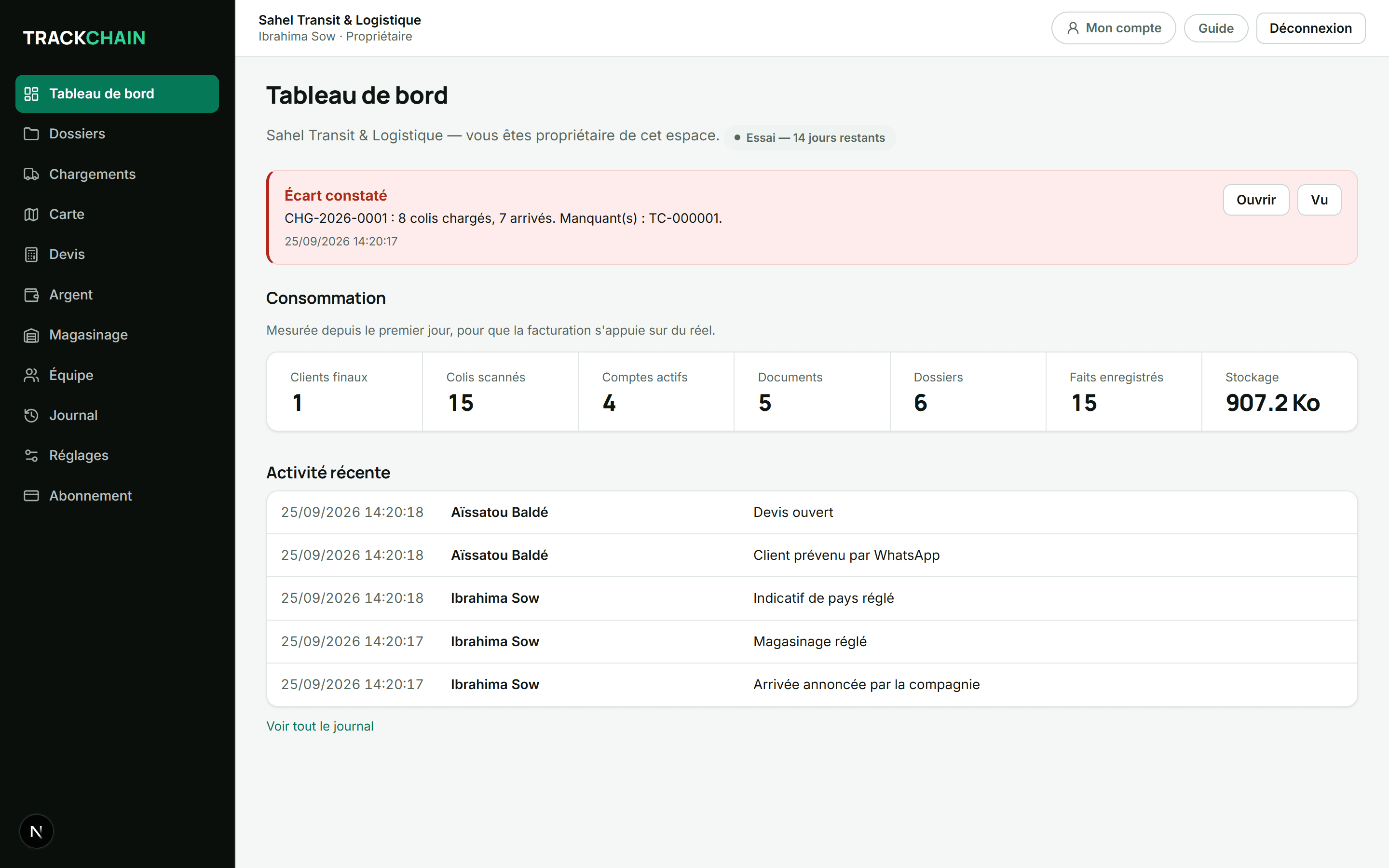Open the Dossiers menu item
This screenshot has width=1389, height=868.
coord(117,134)
